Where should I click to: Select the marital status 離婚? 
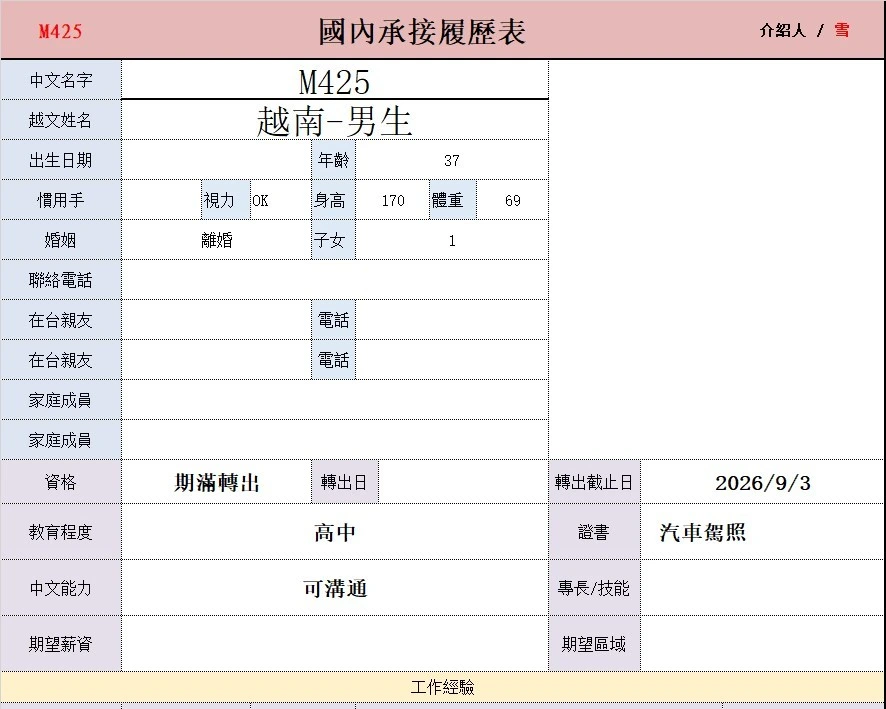click(216, 241)
